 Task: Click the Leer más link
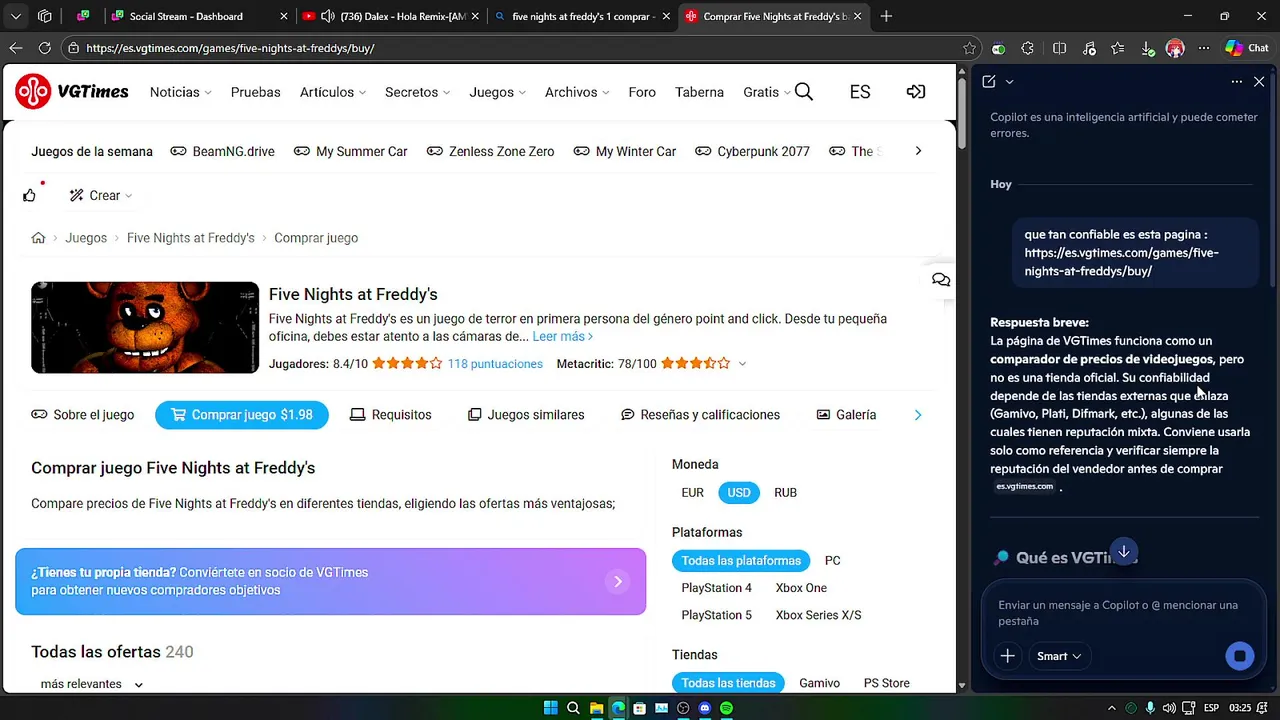[563, 337]
